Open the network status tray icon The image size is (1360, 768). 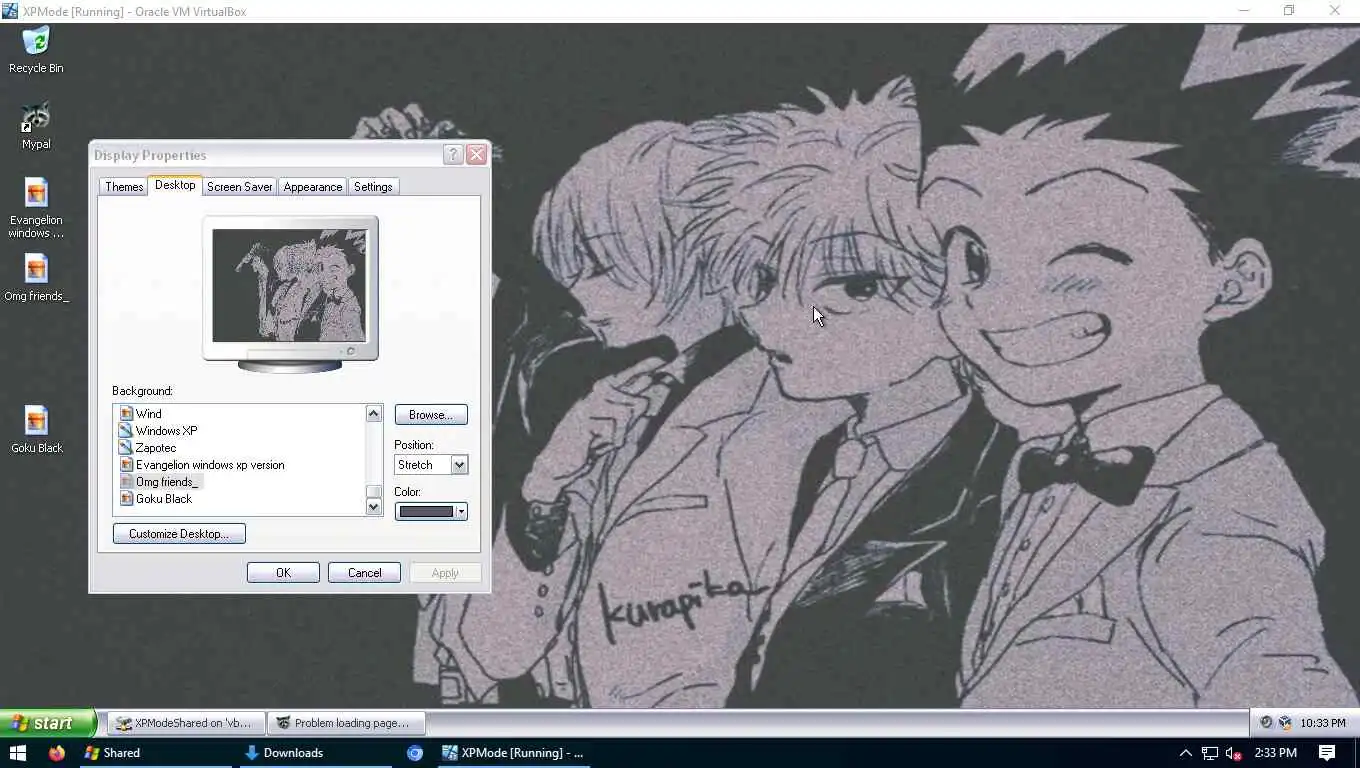click(1210, 753)
